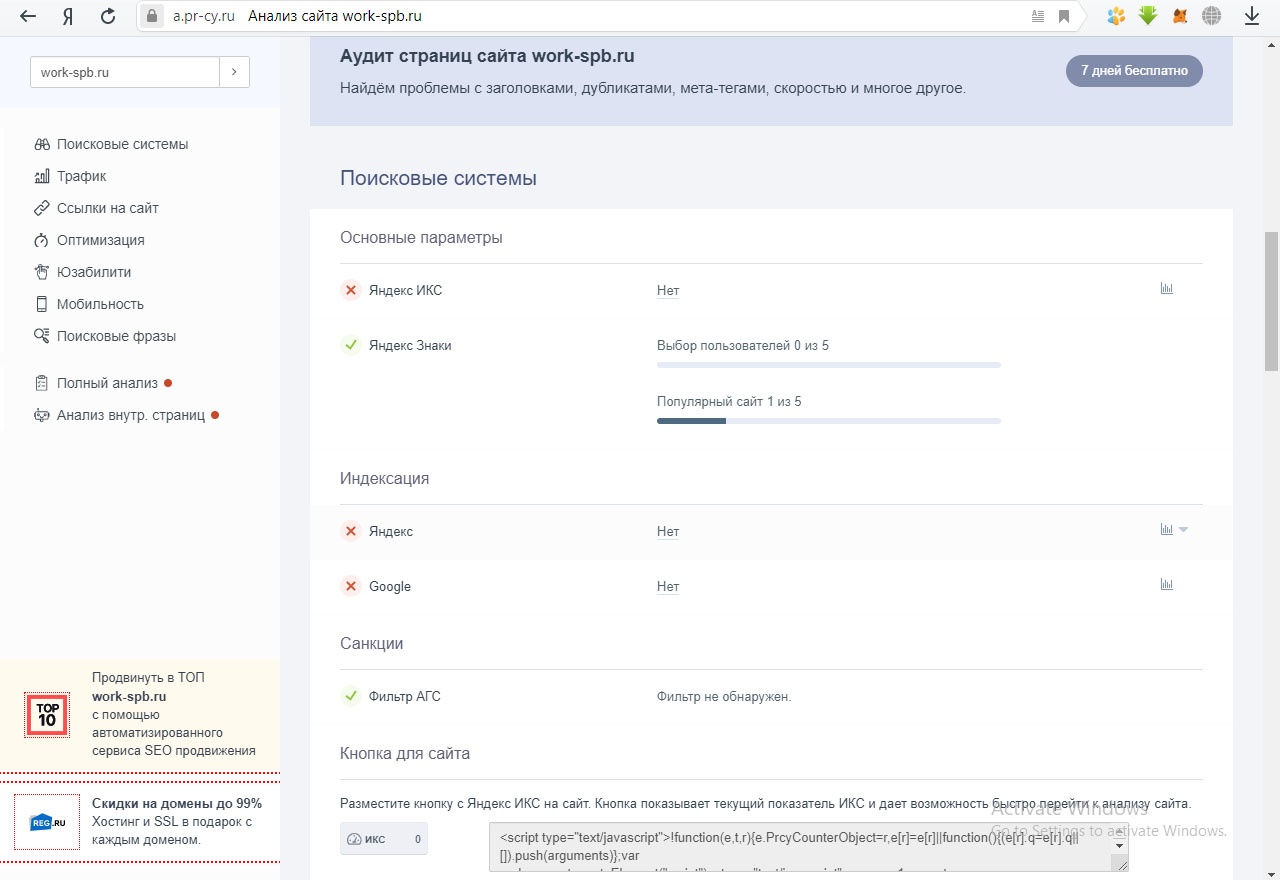Viewport: 1280px width, 880px height.
Task: Click green check beside Фильтр АГС
Action: [351, 696]
